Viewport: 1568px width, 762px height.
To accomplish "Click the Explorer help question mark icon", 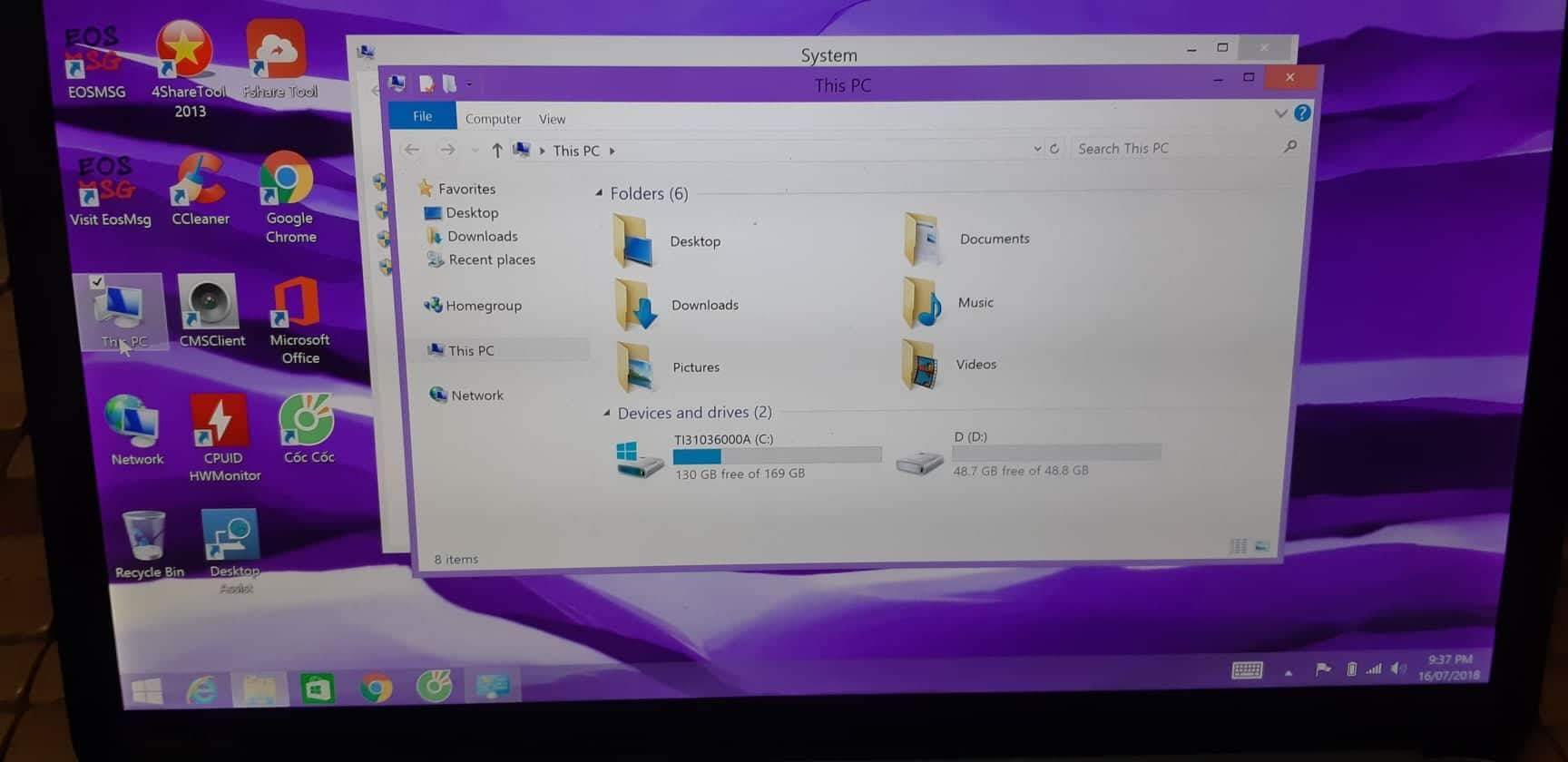I will (x=1302, y=113).
